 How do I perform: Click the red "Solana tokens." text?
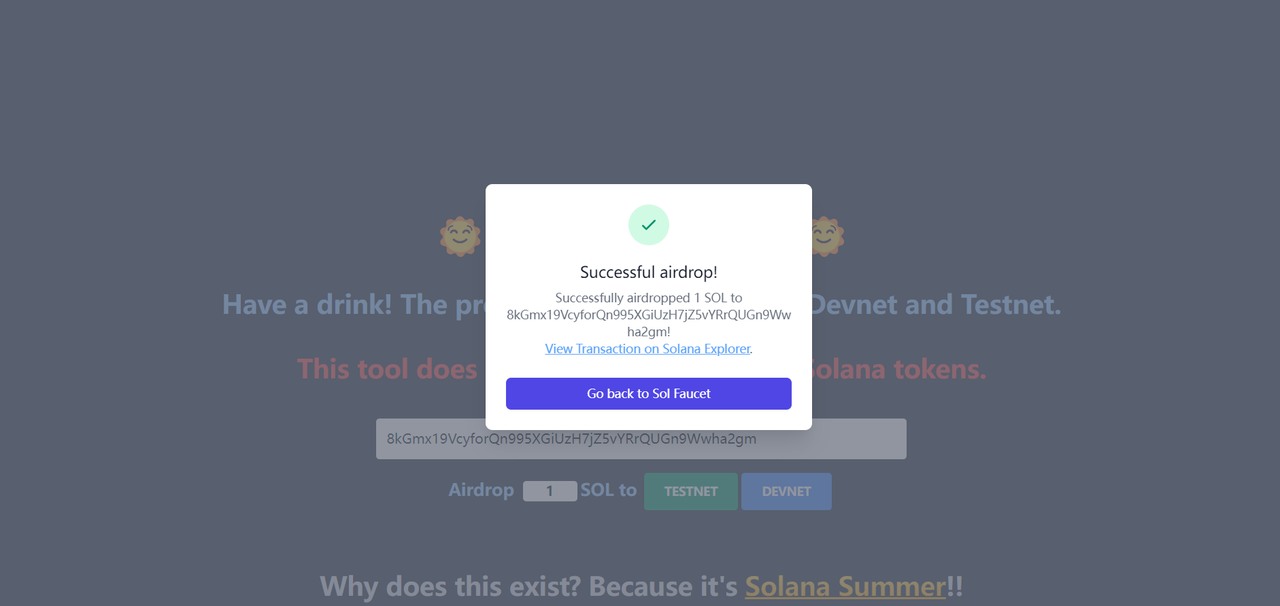click(x=896, y=369)
